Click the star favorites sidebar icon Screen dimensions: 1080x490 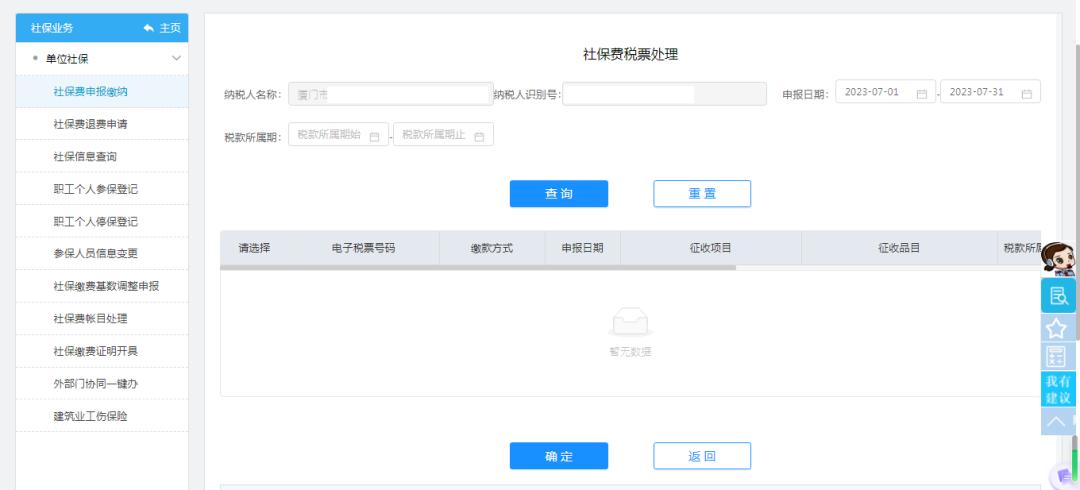coord(1058,328)
